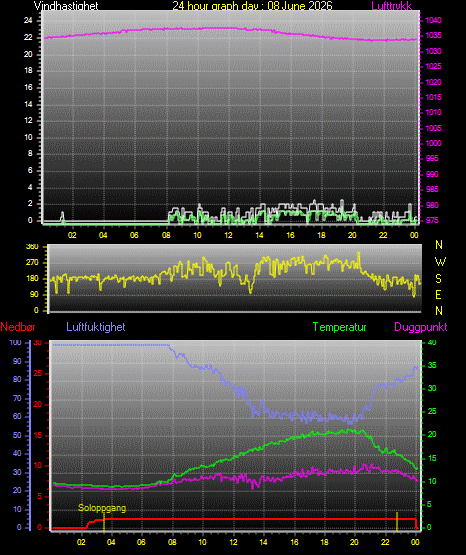Click the Soloppgang sunrise label
466x555 pixels.
pos(102,508)
